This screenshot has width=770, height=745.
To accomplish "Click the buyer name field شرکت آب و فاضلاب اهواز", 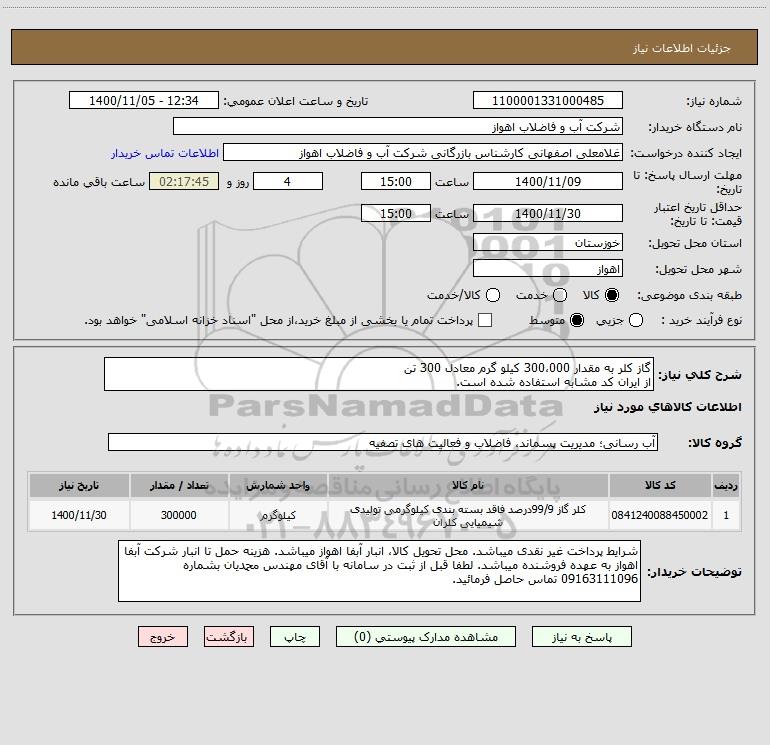I will pos(398,127).
